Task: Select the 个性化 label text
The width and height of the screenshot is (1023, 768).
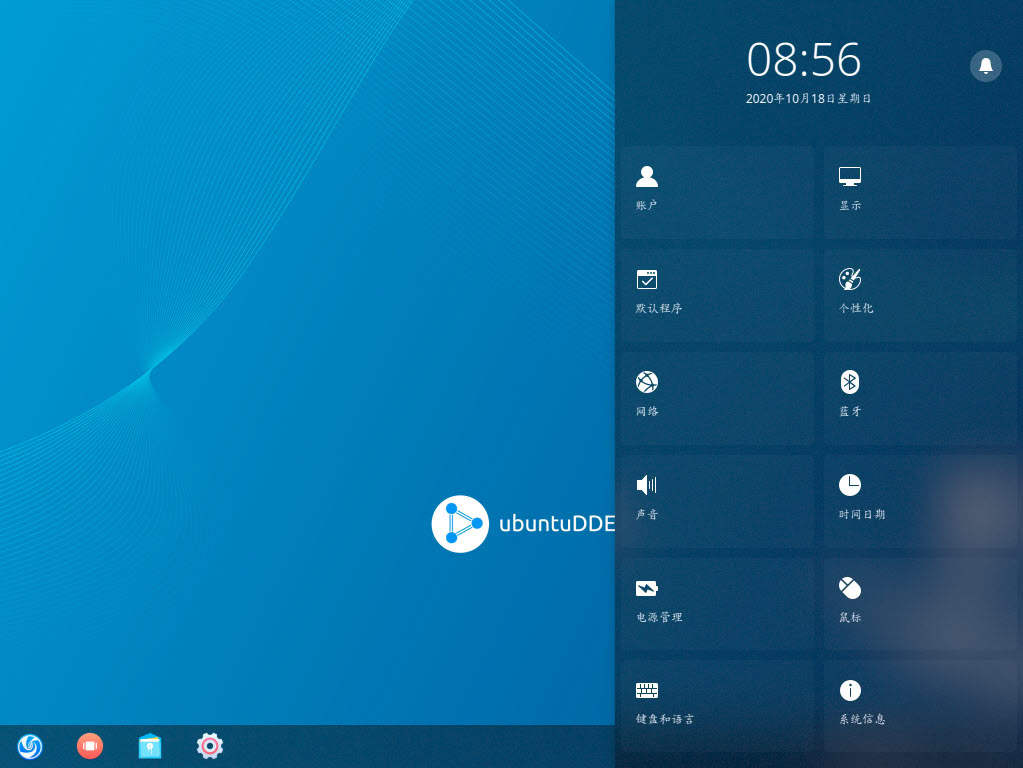Action: pyautogui.click(x=856, y=308)
